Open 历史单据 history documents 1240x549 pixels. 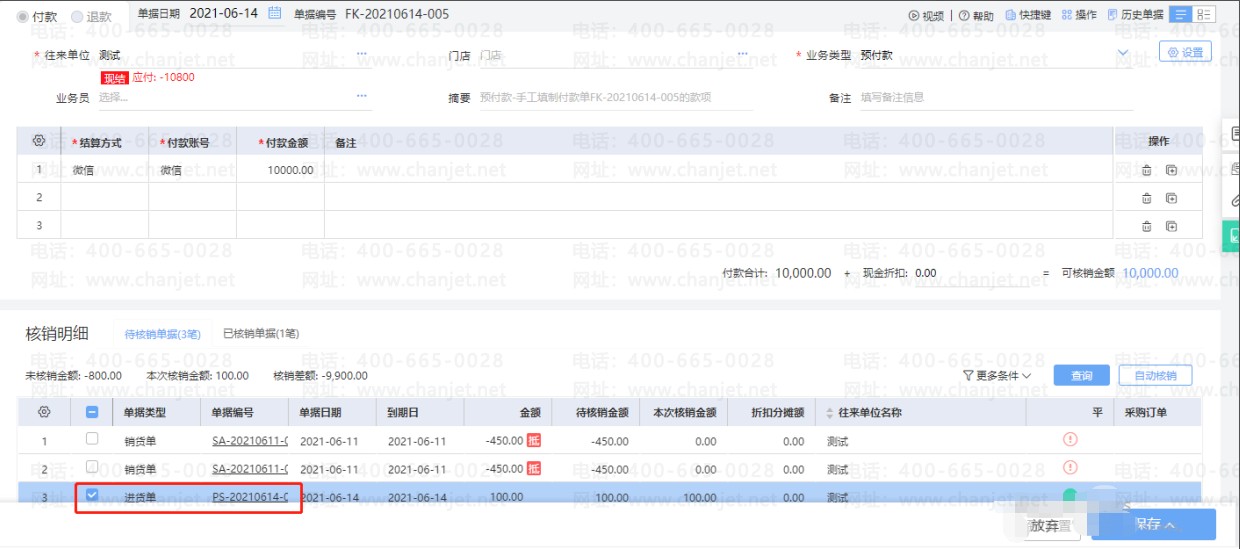[1135, 16]
